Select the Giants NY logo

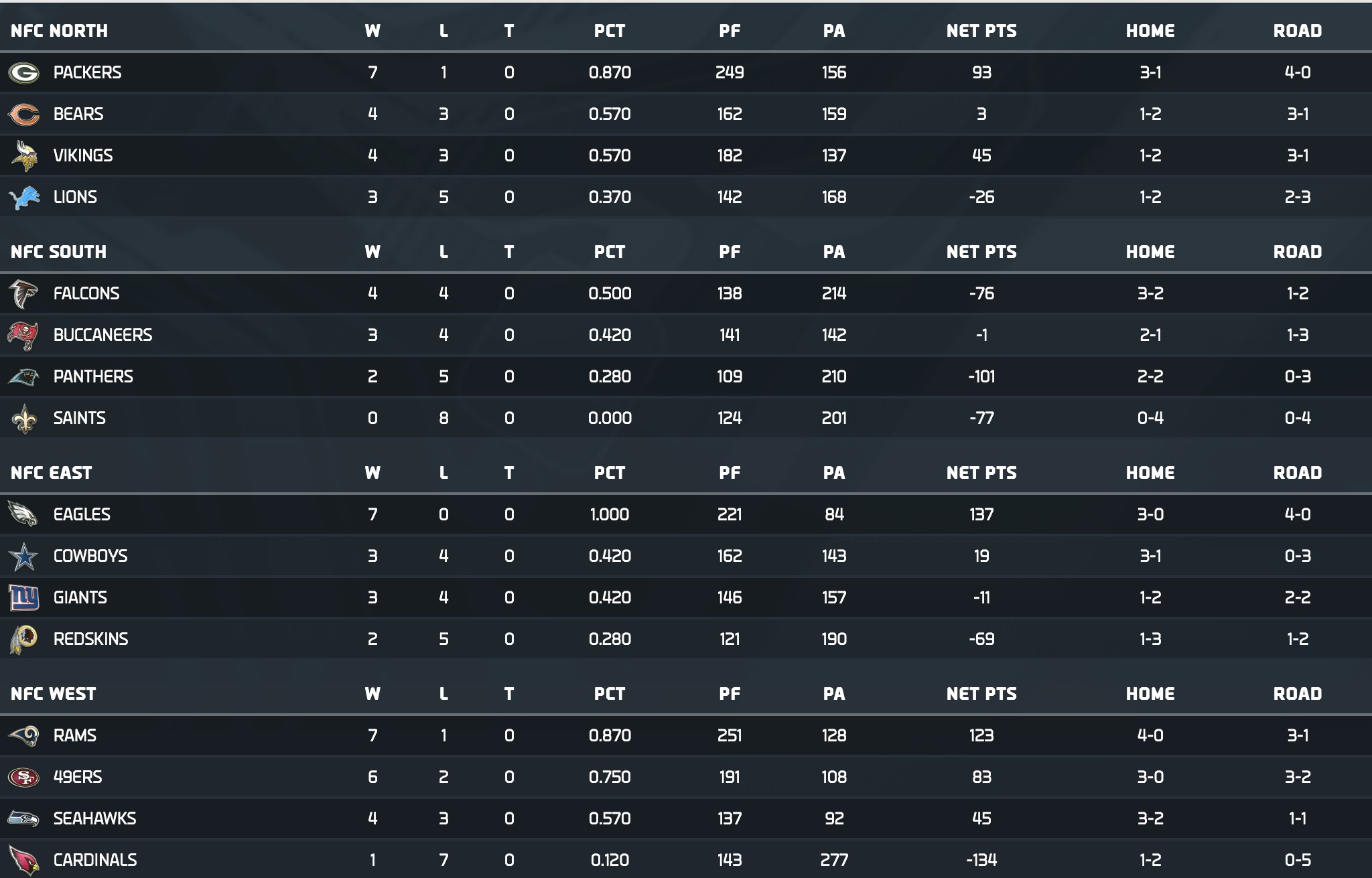(x=24, y=597)
